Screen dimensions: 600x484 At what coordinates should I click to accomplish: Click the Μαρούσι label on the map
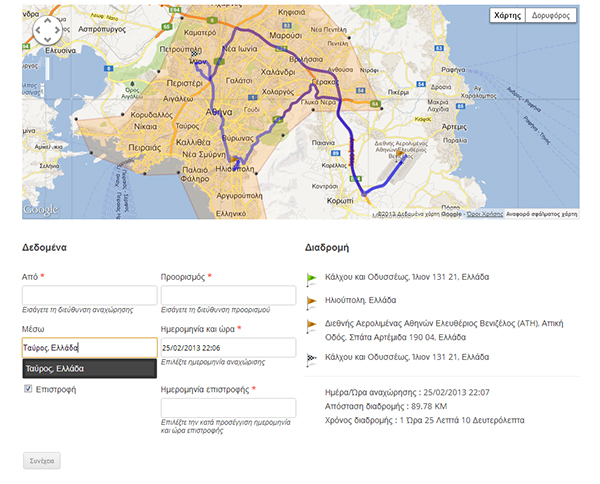285,36
